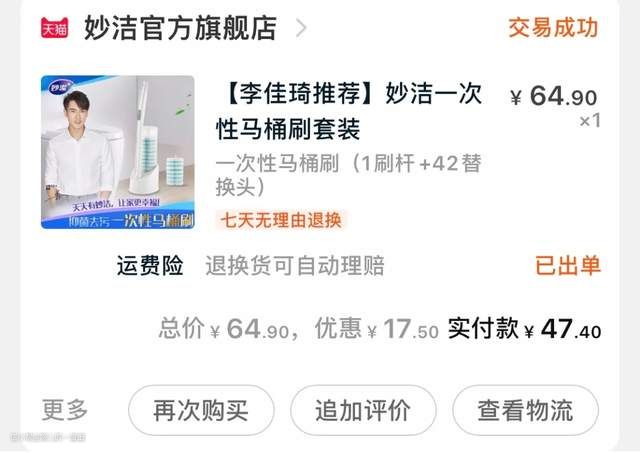This screenshot has width=640, height=453.
Task: View the 已出单 insurance status
Action: 567,265
